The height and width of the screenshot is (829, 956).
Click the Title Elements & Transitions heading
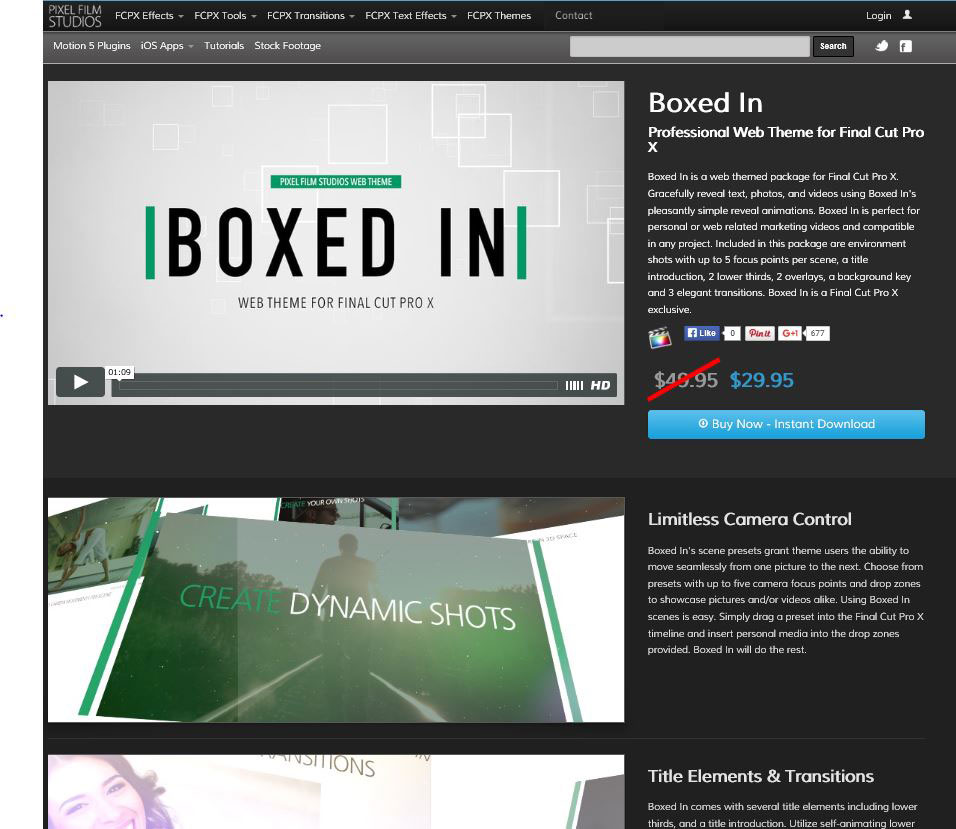tap(760, 776)
